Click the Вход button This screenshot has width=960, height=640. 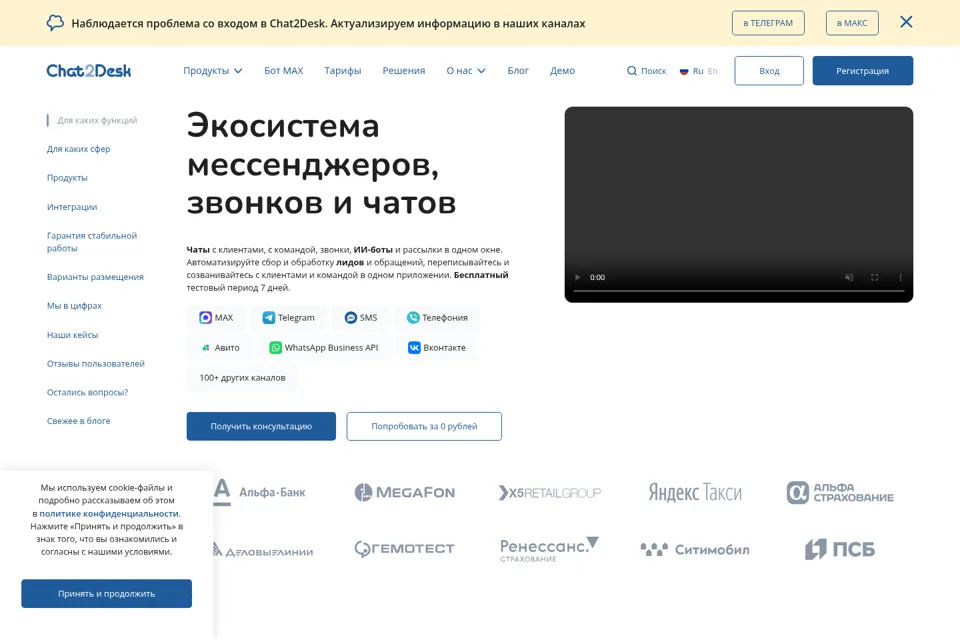click(769, 71)
